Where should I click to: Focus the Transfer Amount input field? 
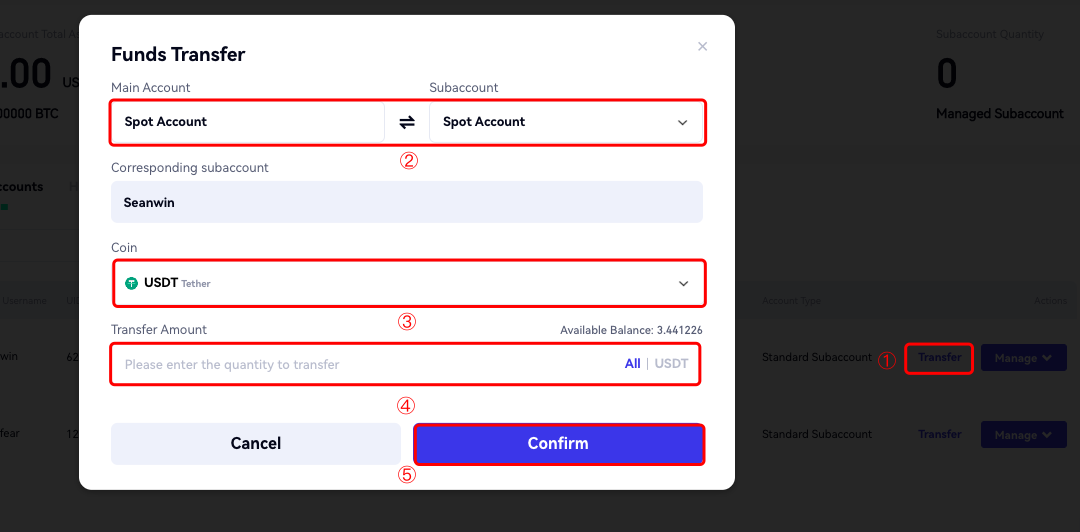(x=360, y=364)
